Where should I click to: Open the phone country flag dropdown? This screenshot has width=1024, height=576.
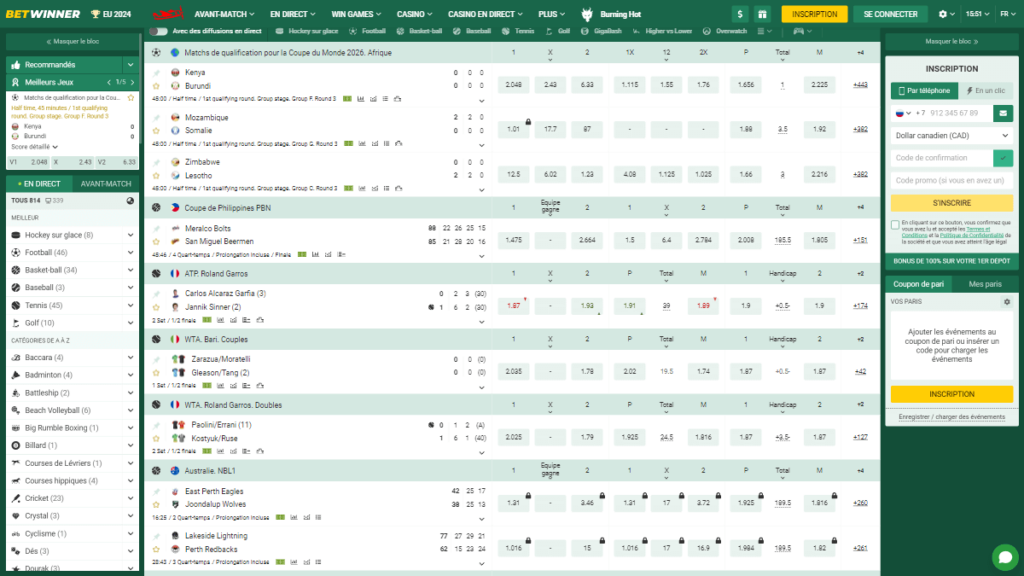pyautogui.click(x=903, y=113)
